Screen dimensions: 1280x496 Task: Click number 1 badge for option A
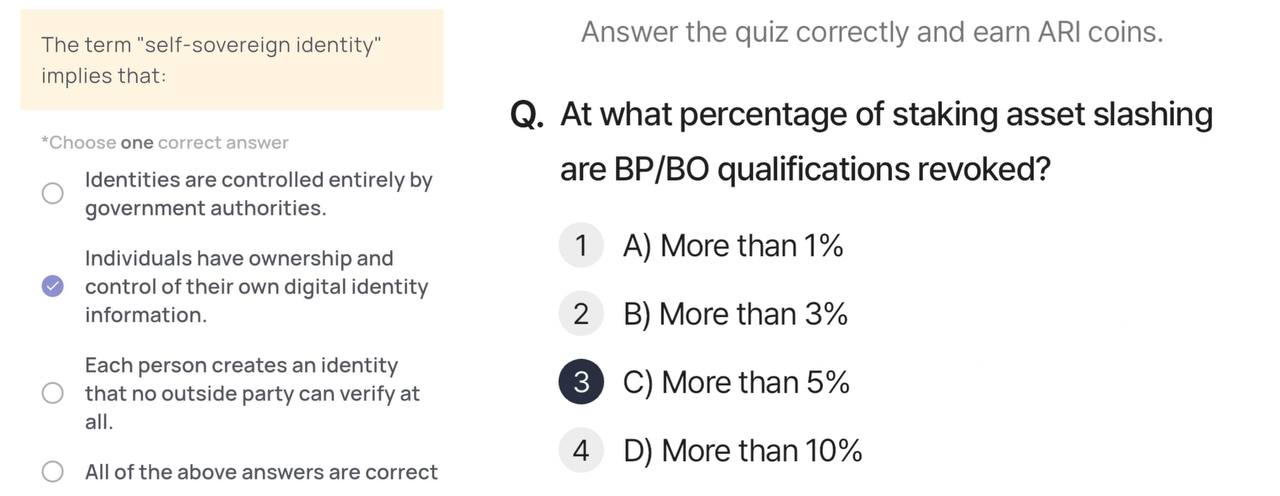pyautogui.click(x=581, y=245)
